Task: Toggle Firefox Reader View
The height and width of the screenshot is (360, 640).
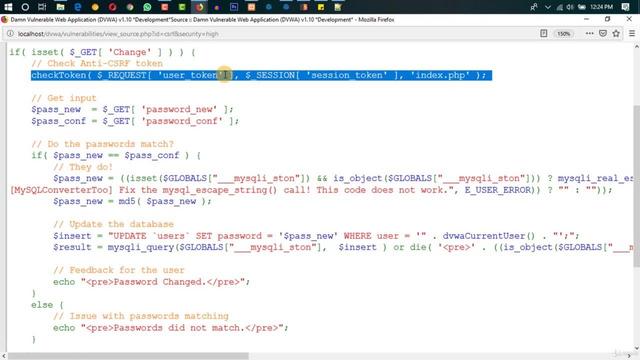Action: [x=544, y=34]
